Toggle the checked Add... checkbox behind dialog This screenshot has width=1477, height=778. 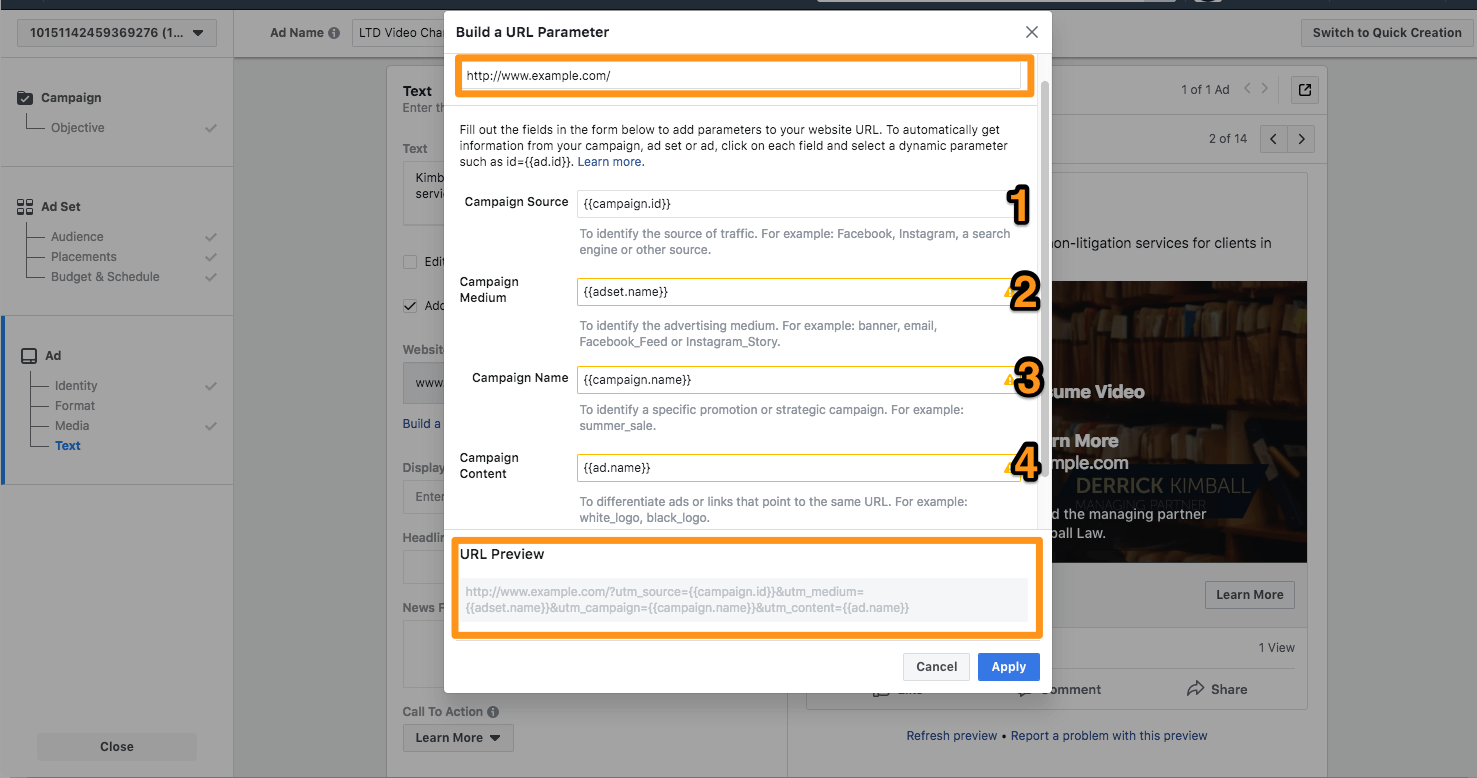click(x=410, y=306)
